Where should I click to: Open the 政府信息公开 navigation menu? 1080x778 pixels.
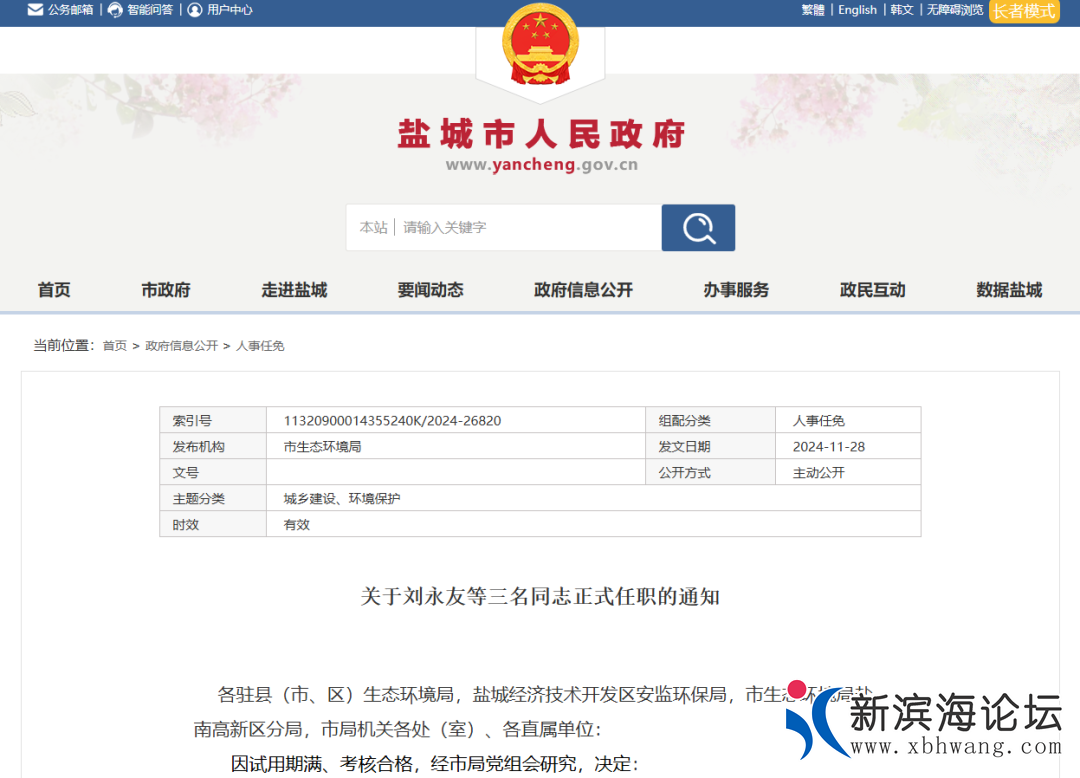pos(583,290)
